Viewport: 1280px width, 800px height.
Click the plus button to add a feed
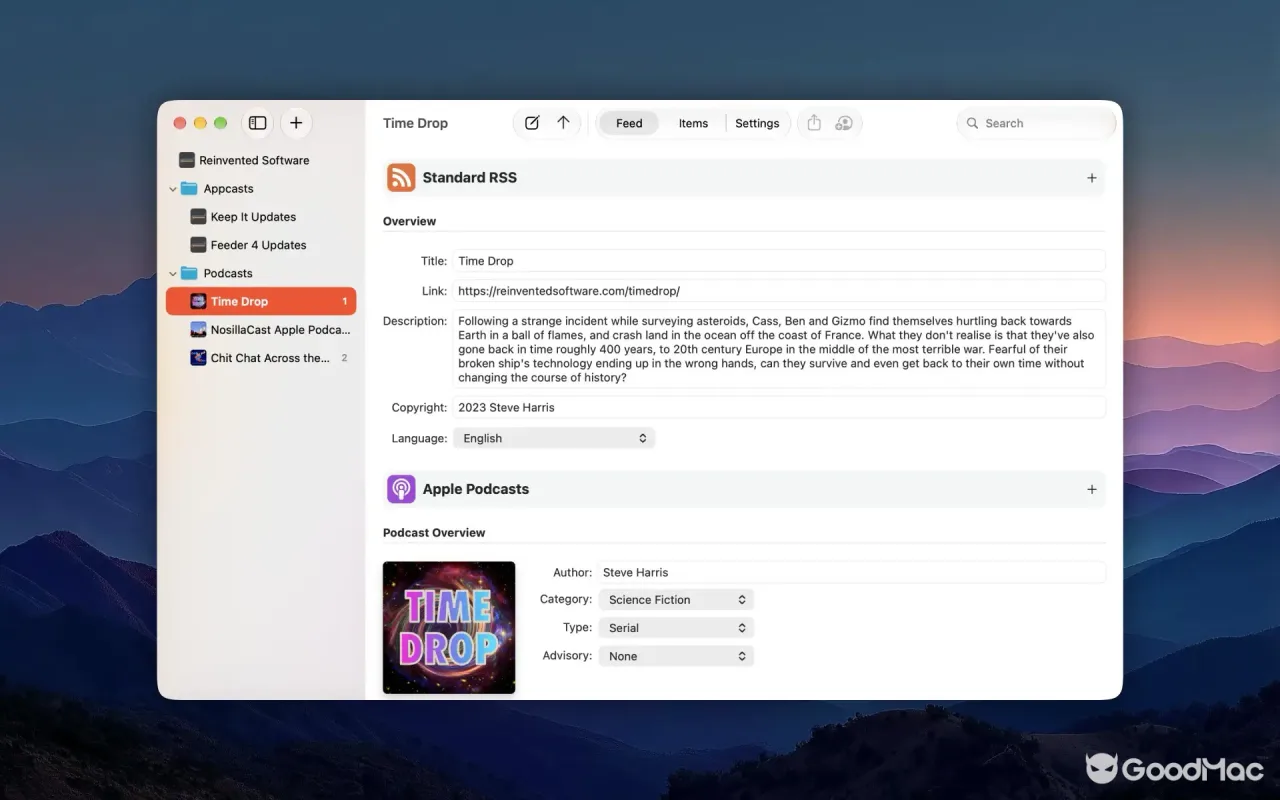[x=296, y=123]
